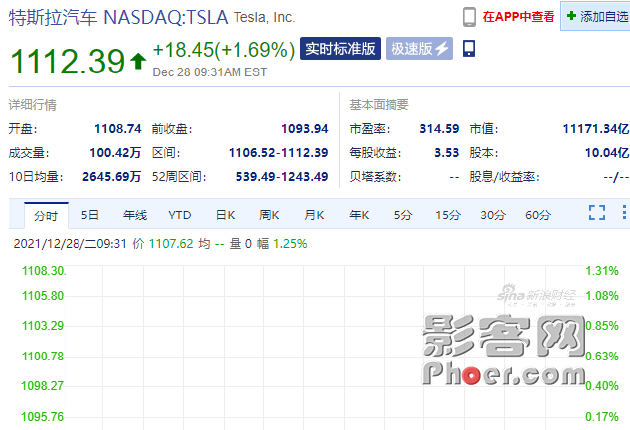Click the 基本面摘要 section heading
Viewport: 630px width, 430px height.
379,105
